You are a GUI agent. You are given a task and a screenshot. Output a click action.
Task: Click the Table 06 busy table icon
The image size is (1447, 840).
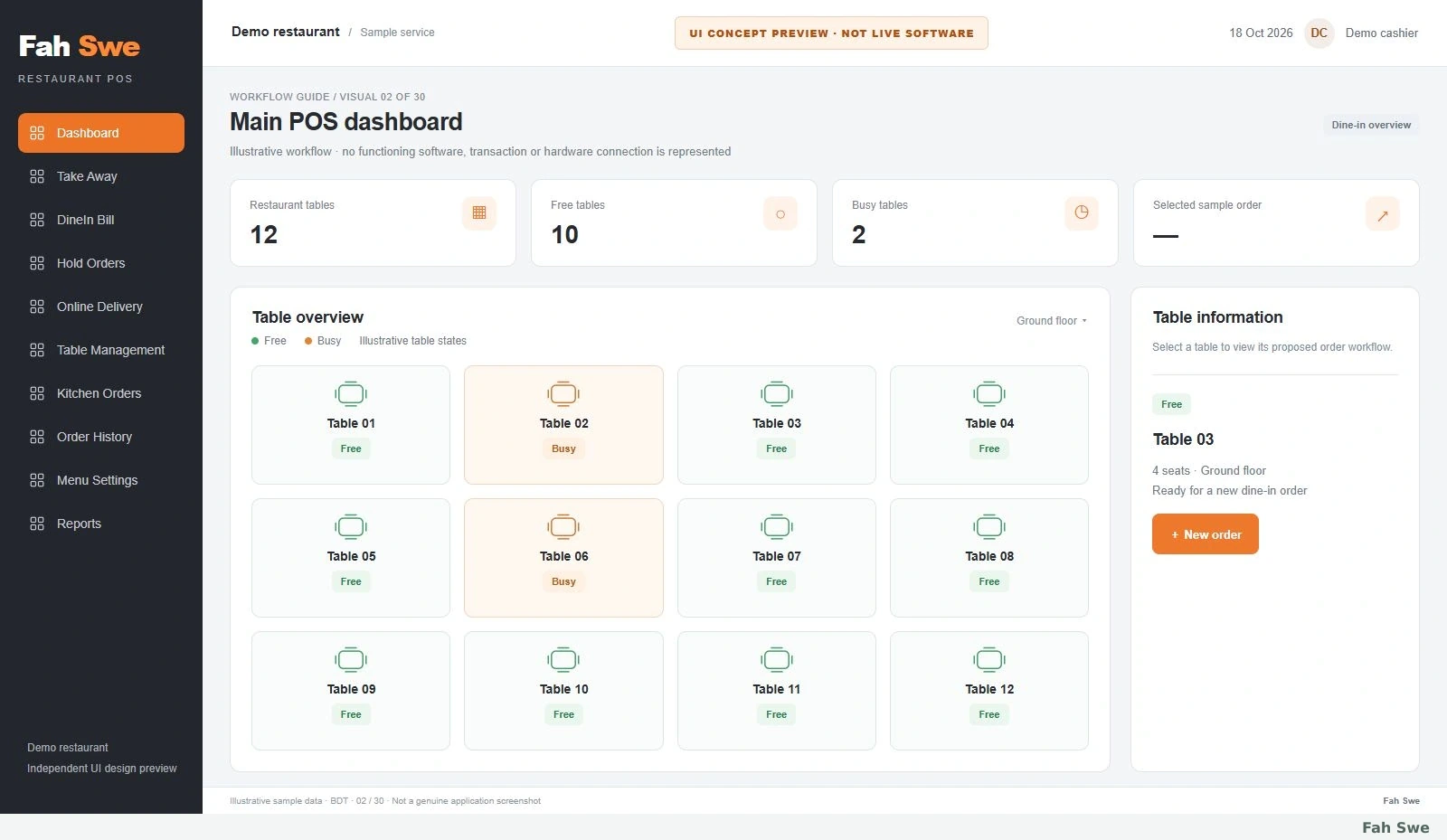coord(563,527)
